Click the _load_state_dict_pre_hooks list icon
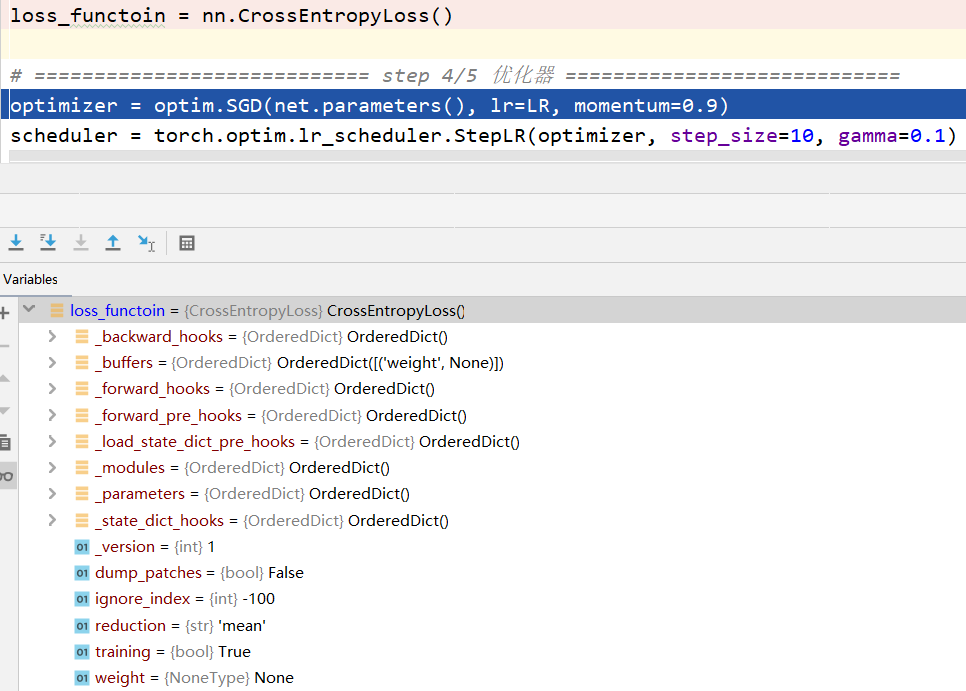The image size is (966, 691). [x=82, y=442]
